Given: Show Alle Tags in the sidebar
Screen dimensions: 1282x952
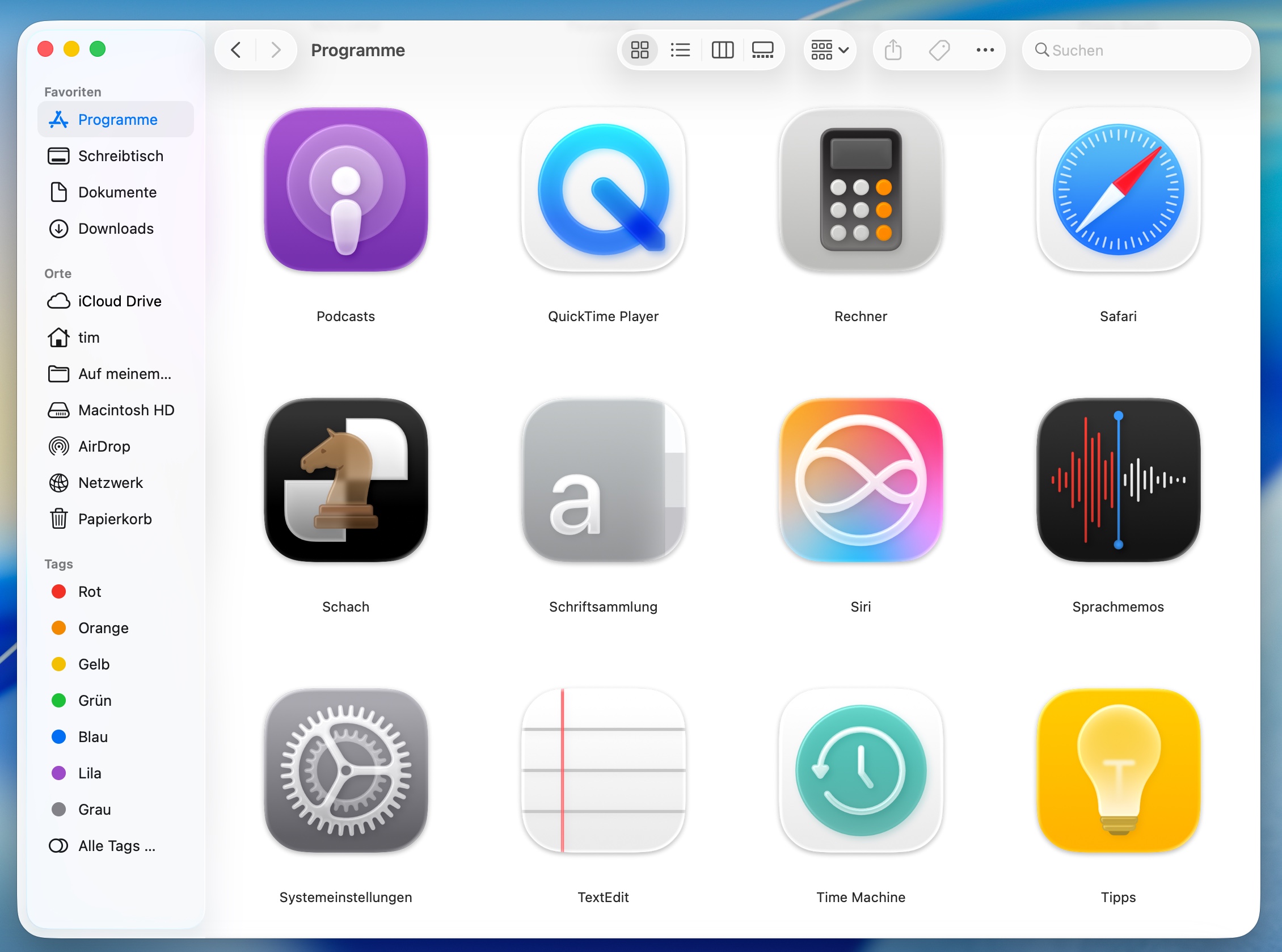Looking at the screenshot, I should coord(116,845).
